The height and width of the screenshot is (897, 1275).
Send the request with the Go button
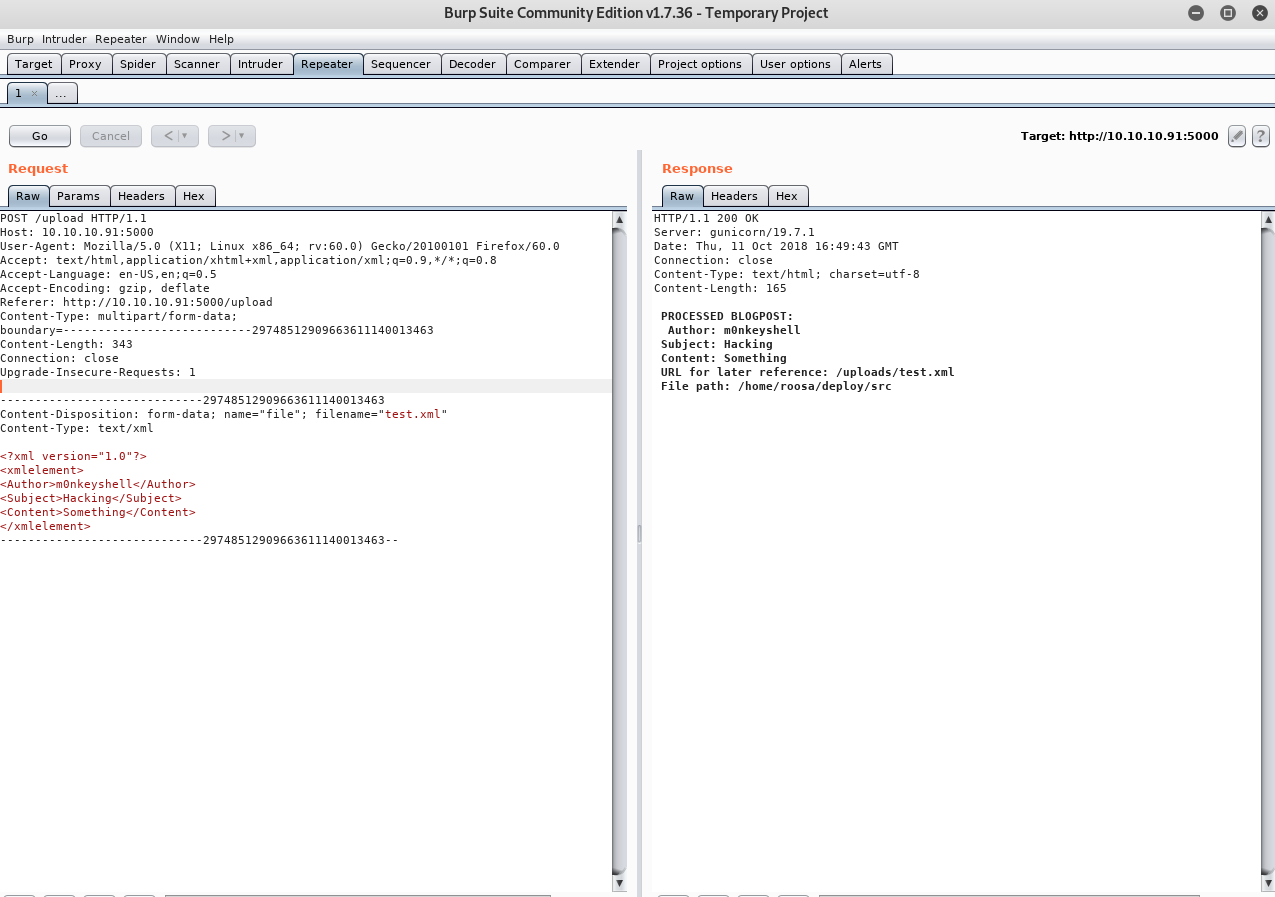[40, 136]
